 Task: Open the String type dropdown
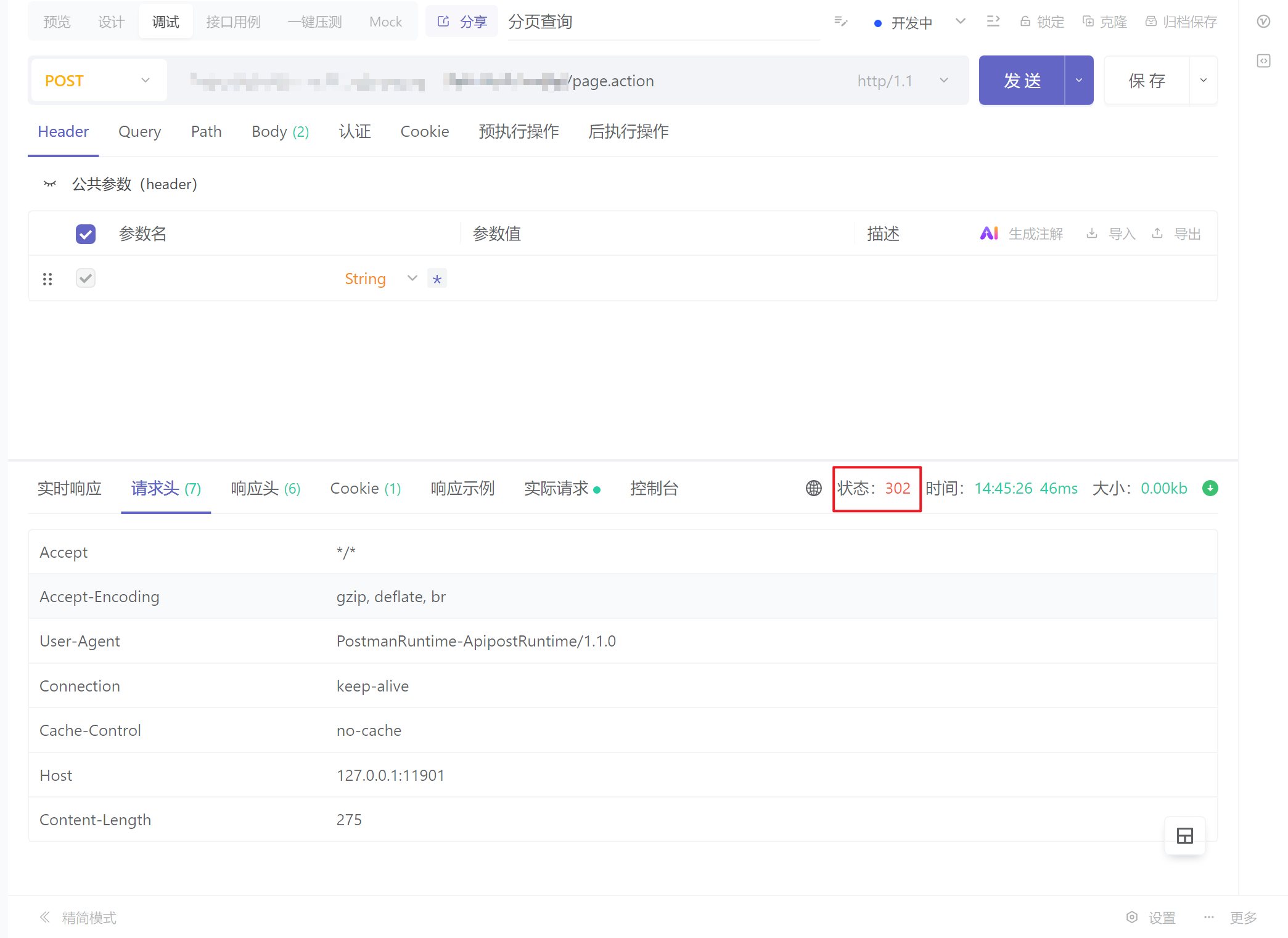click(x=380, y=279)
